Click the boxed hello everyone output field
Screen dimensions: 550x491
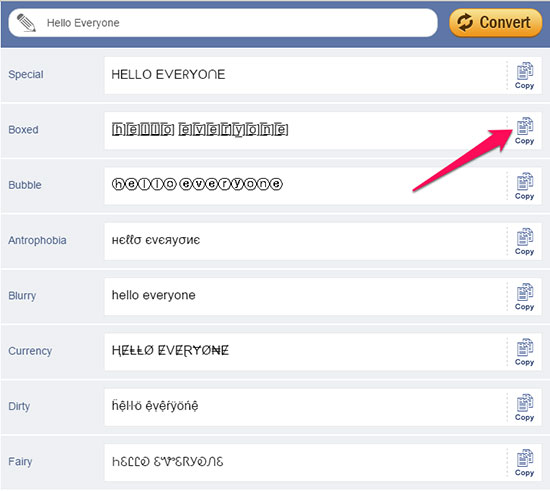[x=305, y=131]
